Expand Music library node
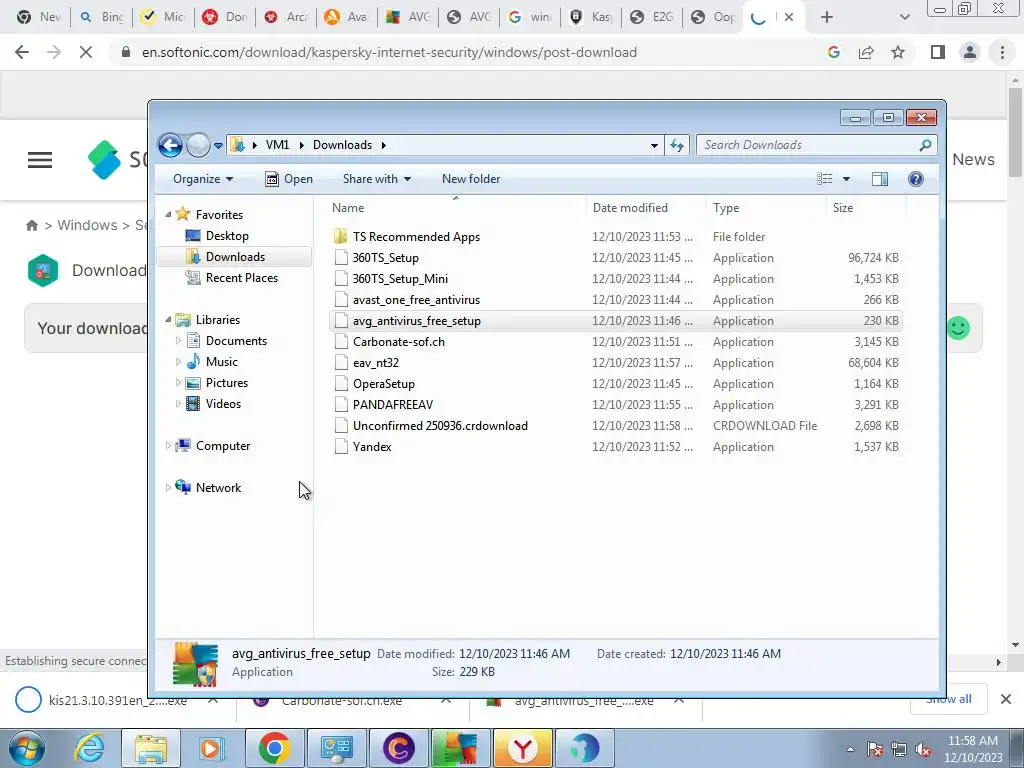The width and height of the screenshot is (1024, 768). tap(178, 362)
